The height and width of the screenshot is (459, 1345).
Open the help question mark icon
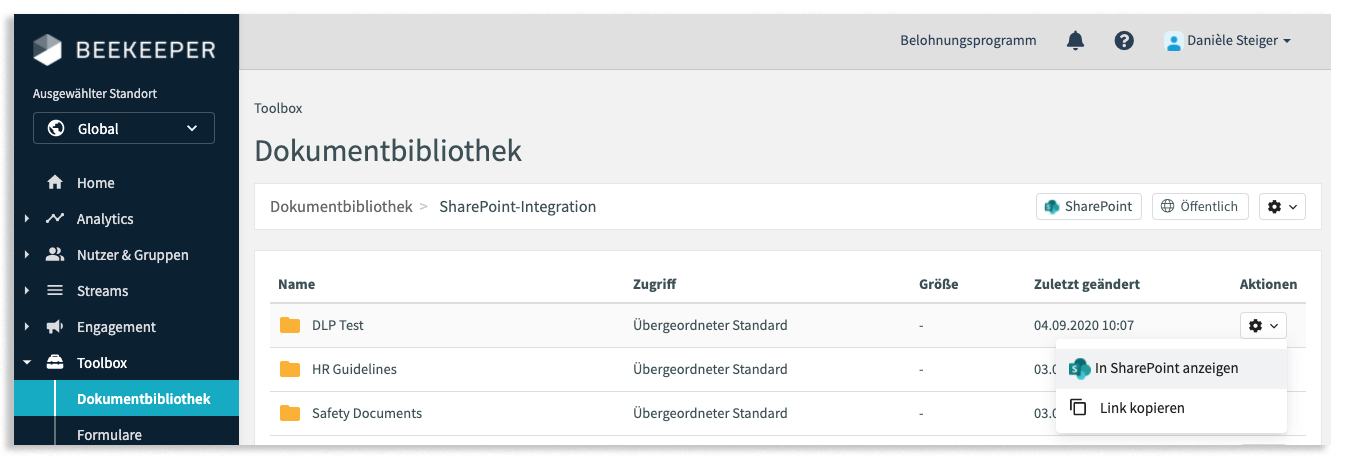pos(1124,41)
